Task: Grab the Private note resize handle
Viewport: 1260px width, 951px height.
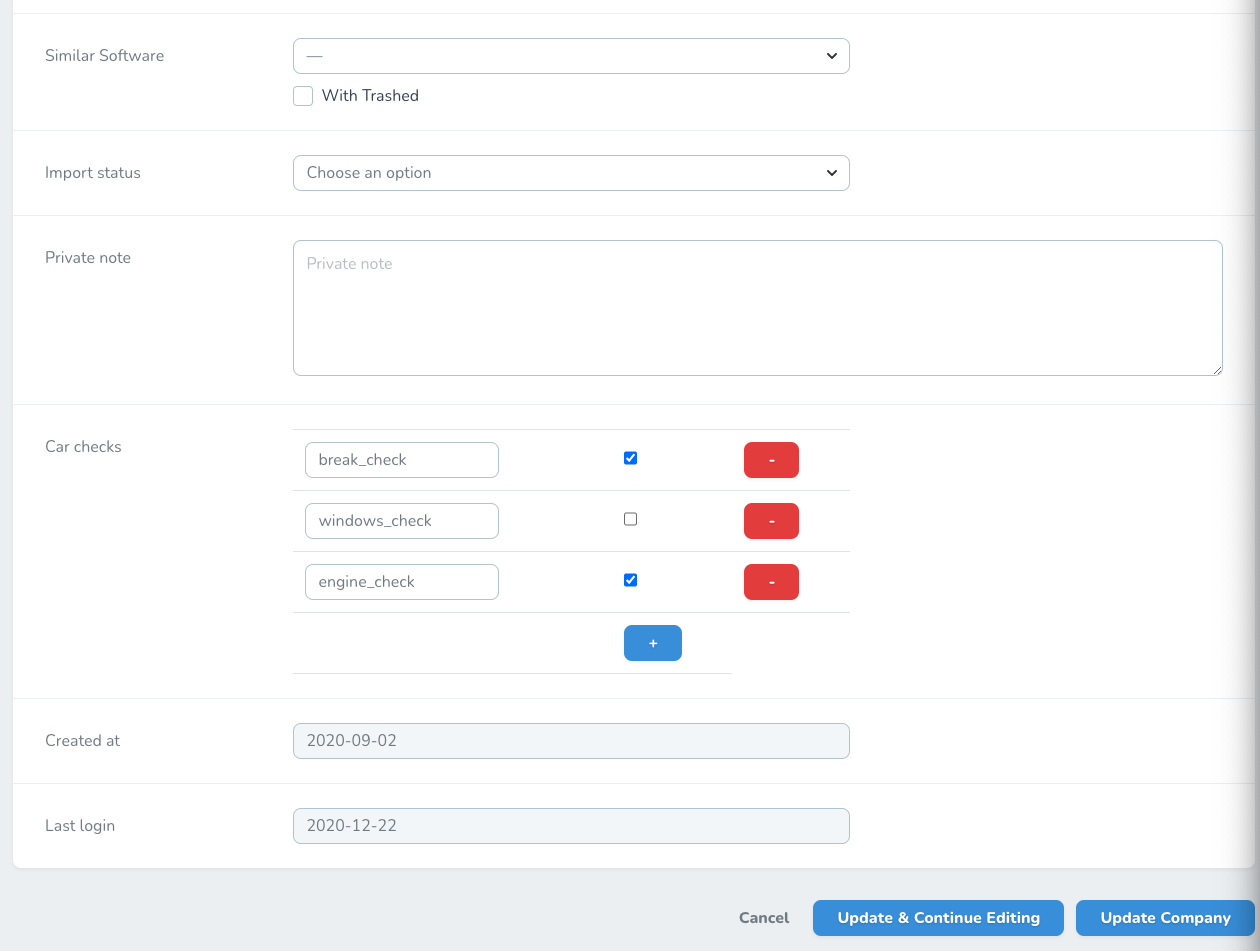Action: point(1216,369)
